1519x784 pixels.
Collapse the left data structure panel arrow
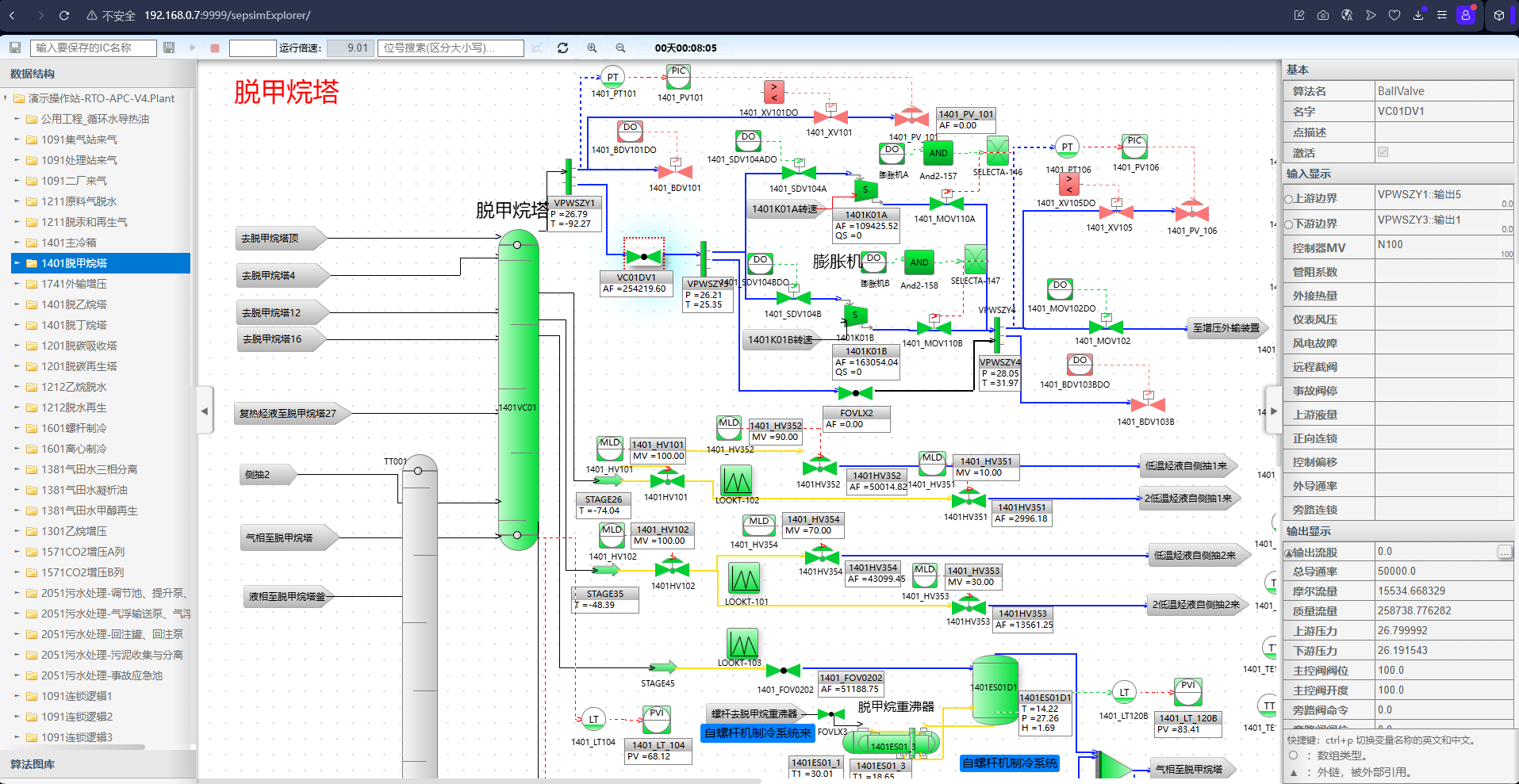(x=205, y=411)
